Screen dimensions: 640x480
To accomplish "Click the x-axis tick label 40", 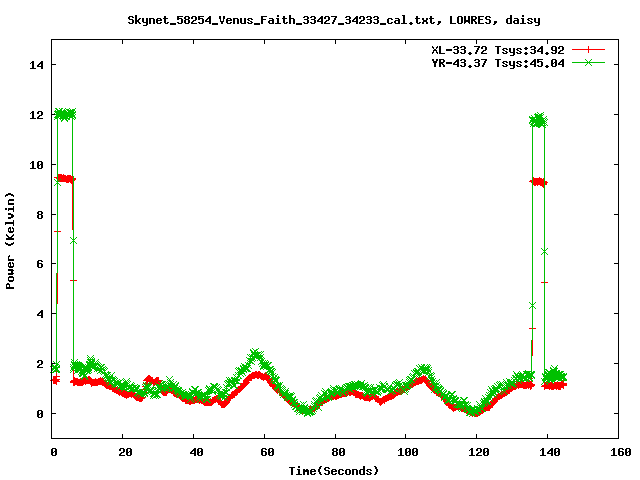I will click(196, 452).
